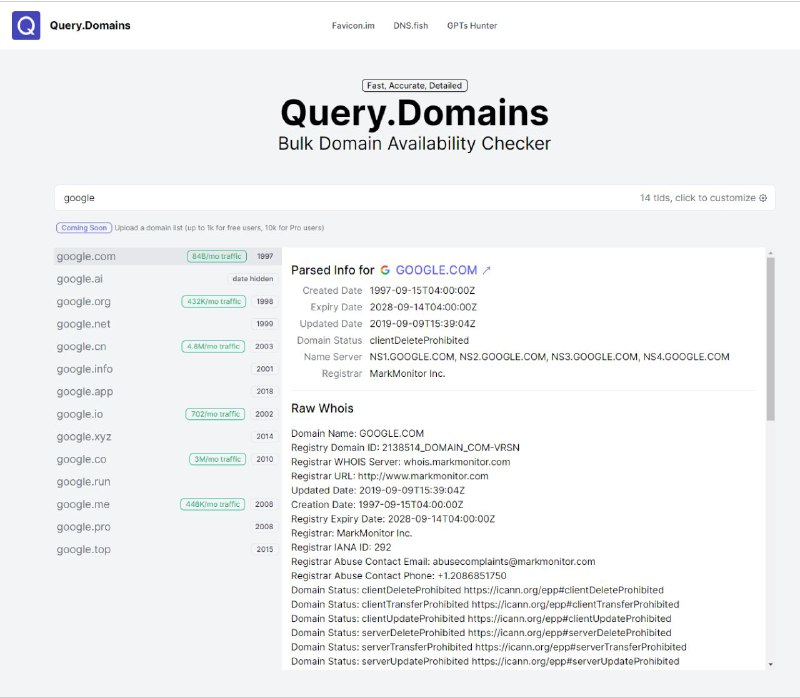Click the Registrar IANA ID: 292 line
This screenshot has height=698, width=800.
pyautogui.click(x=341, y=547)
